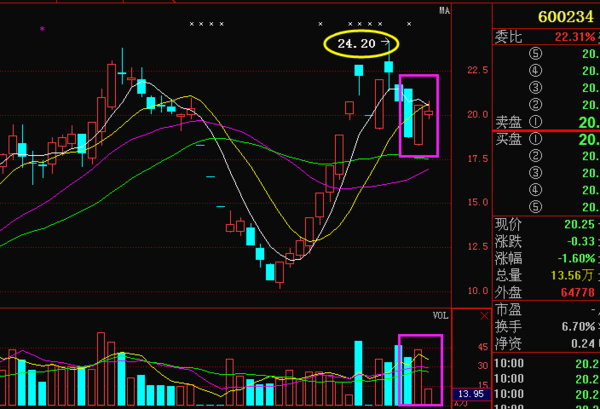
Task: Select stock code 600234 header
Action: 563,17
